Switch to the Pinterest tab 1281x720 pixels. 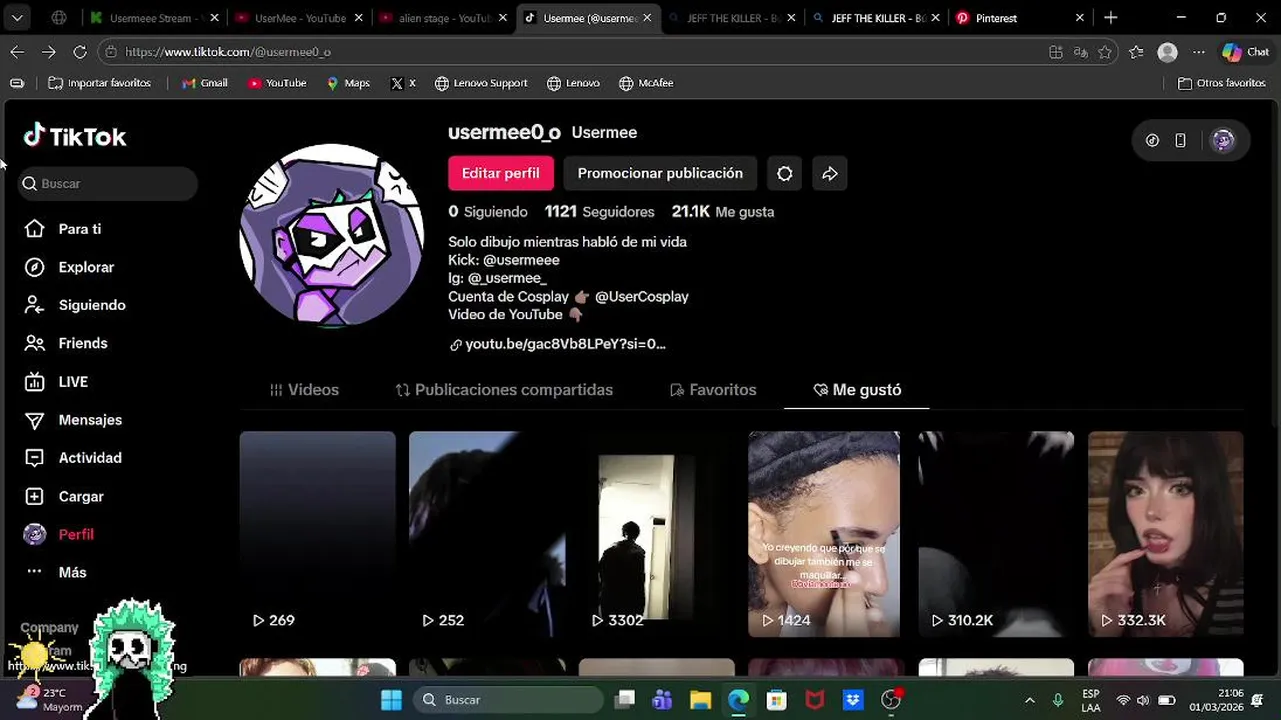tap(1020, 18)
